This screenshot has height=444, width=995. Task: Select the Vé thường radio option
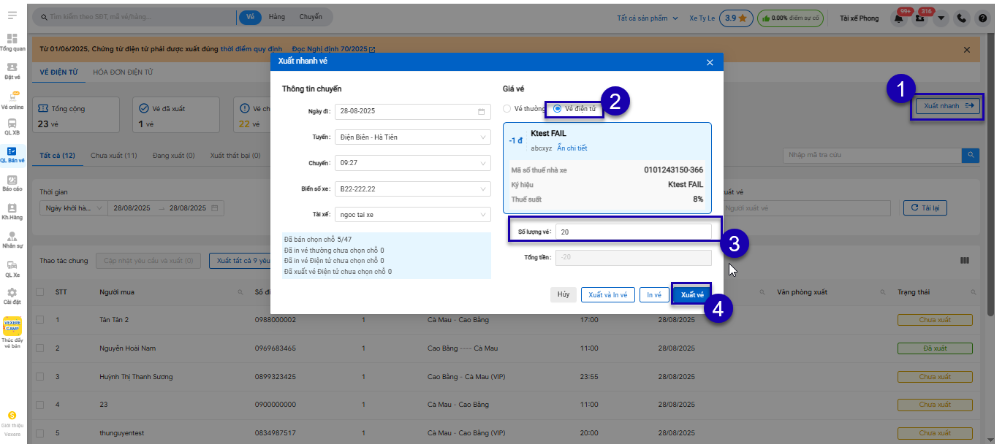pos(508,108)
